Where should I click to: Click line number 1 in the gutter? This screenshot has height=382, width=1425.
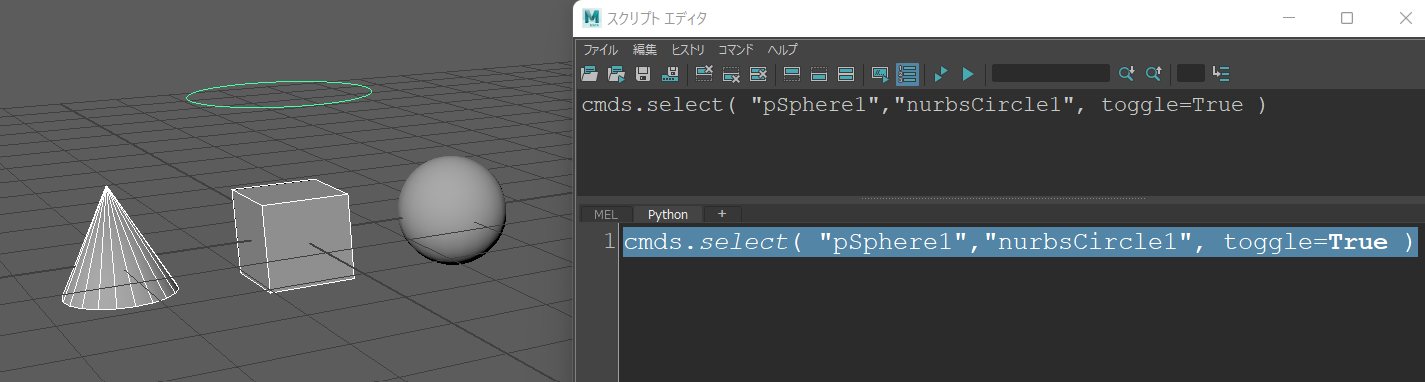coord(609,242)
